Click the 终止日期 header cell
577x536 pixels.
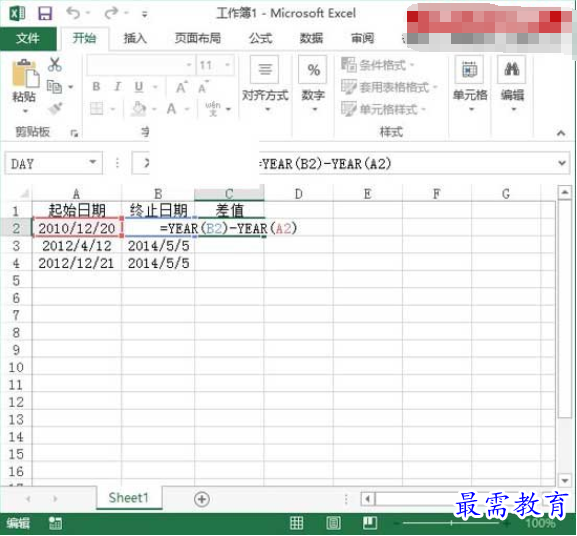click(158, 211)
